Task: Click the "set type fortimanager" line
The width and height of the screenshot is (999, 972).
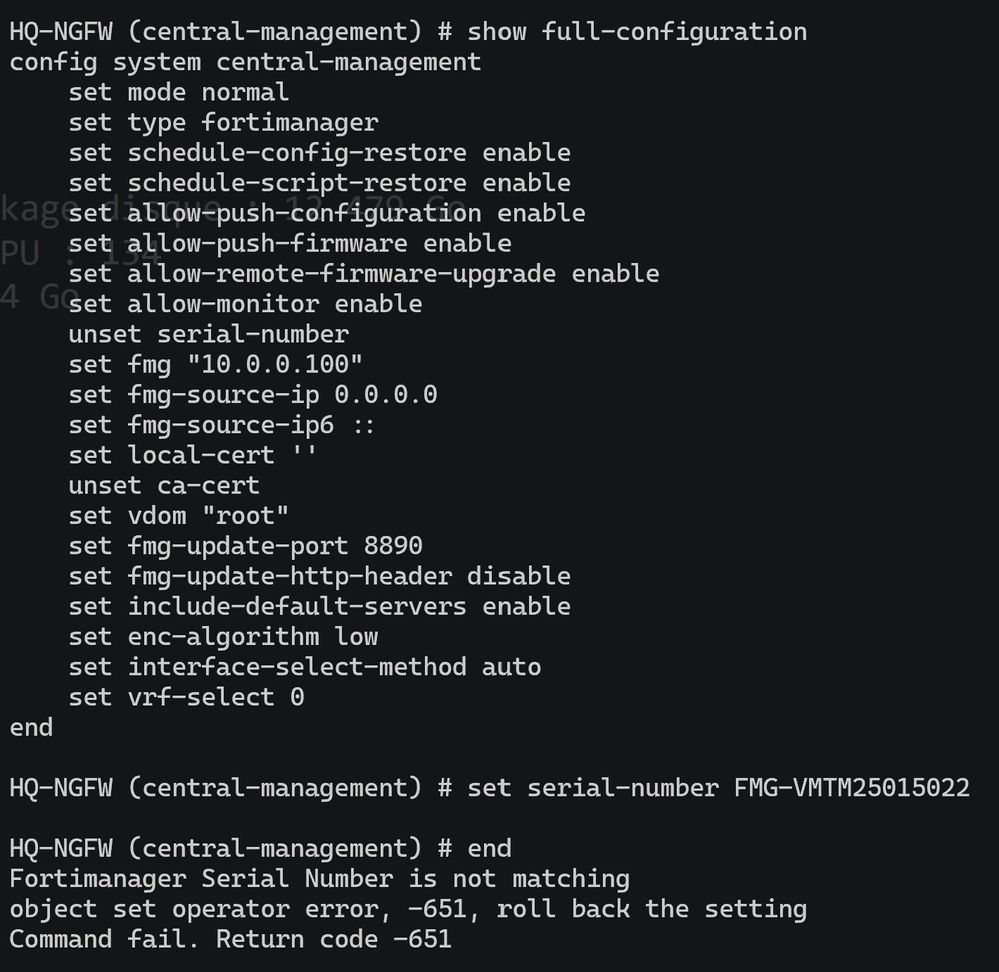Action: point(223,123)
